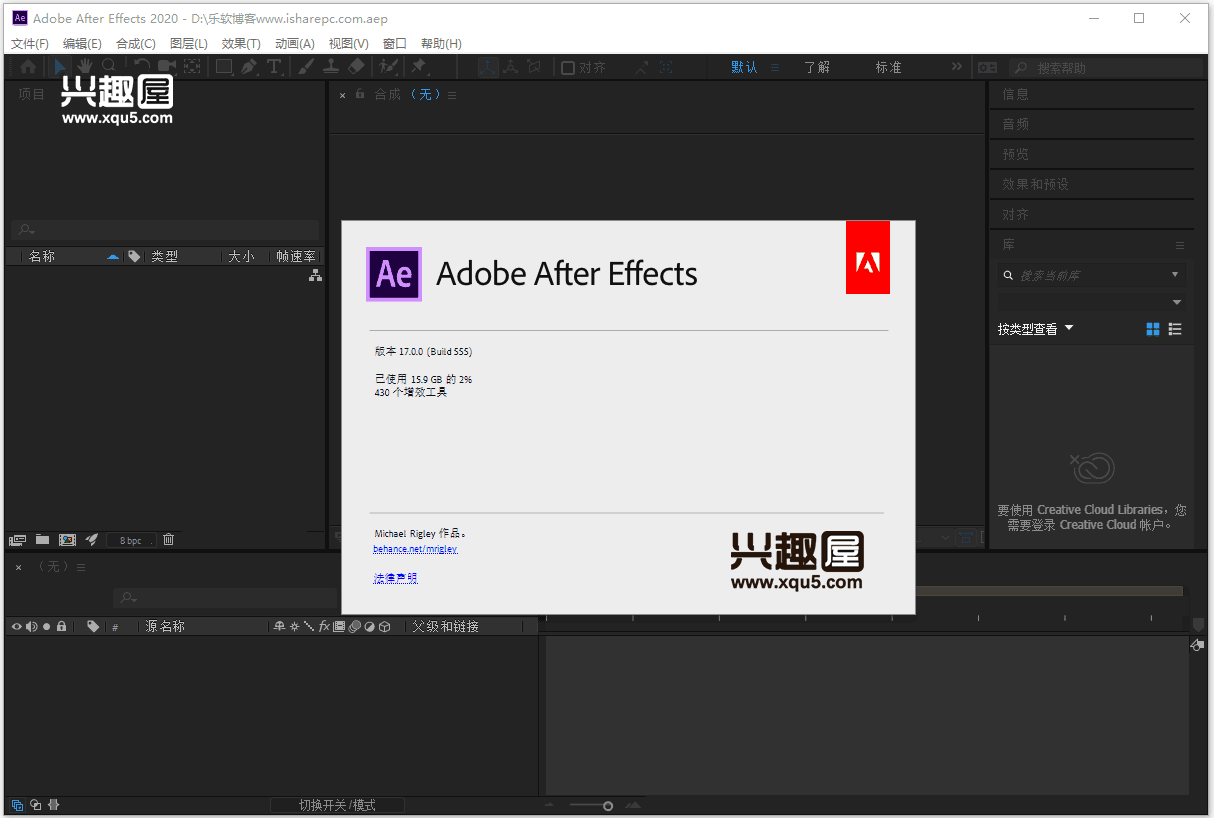Toggle the audio speaker column in timeline

(x=32, y=627)
